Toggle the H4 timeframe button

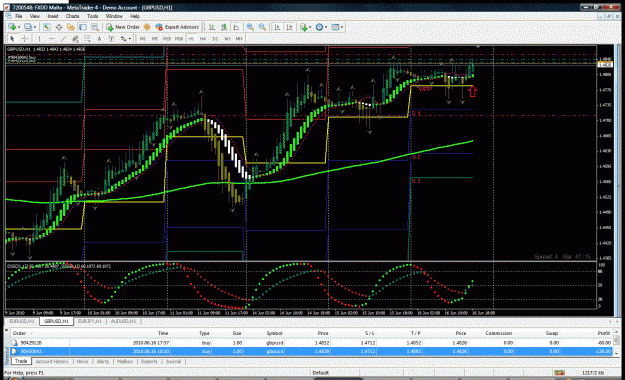tap(202, 39)
